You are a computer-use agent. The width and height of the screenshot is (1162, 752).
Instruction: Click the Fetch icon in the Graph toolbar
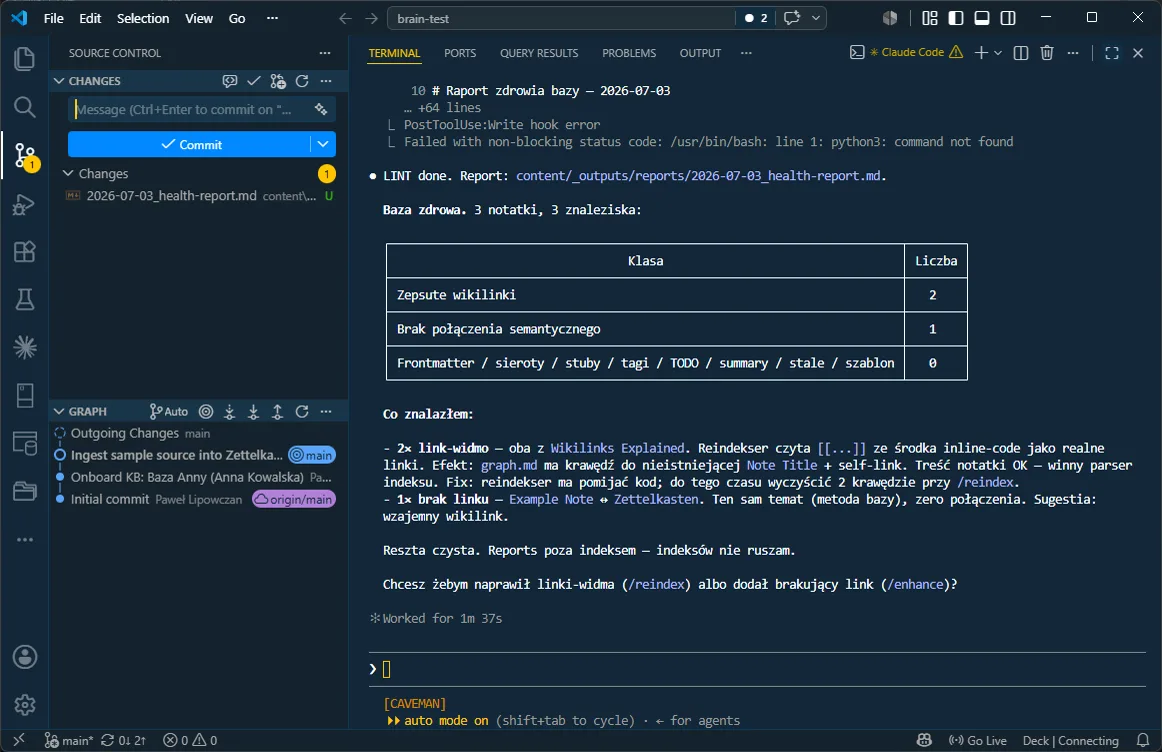click(x=230, y=412)
